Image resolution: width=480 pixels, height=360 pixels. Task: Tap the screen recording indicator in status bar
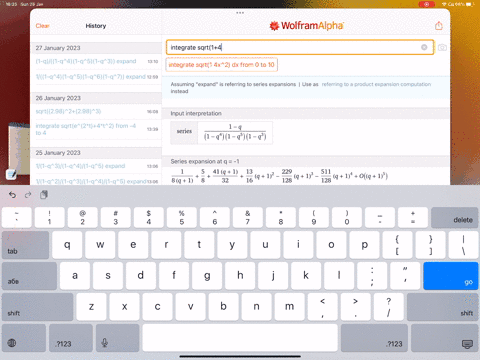(x=427, y=4)
